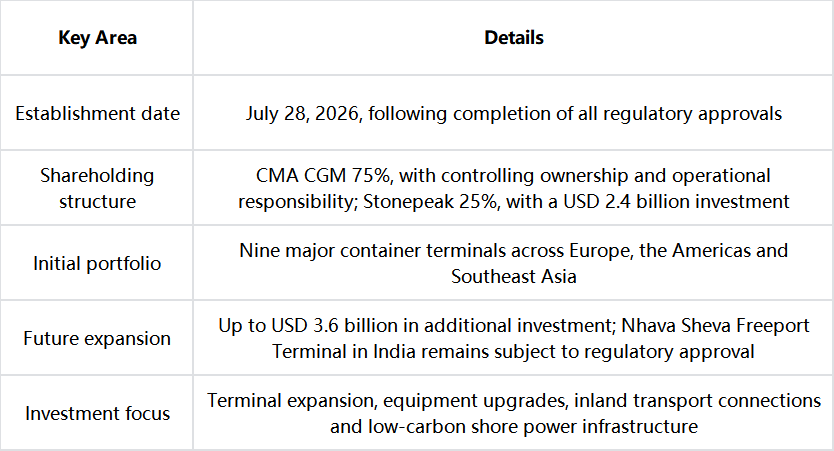The width and height of the screenshot is (834, 451).
Task: Click the Key Area column header
Action: [x=97, y=38]
